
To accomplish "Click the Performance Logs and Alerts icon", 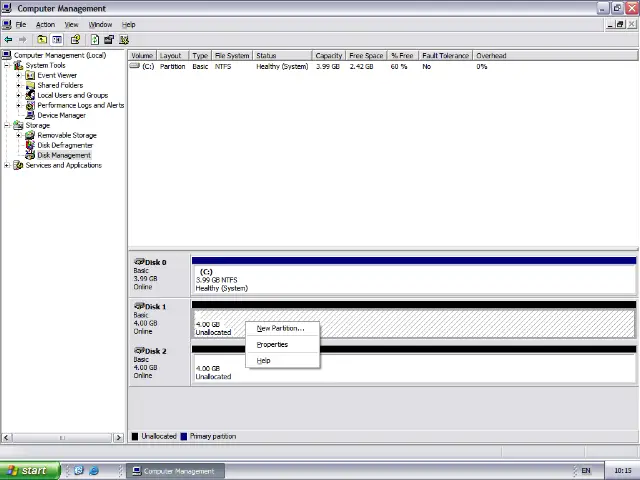I will [x=30, y=105].
